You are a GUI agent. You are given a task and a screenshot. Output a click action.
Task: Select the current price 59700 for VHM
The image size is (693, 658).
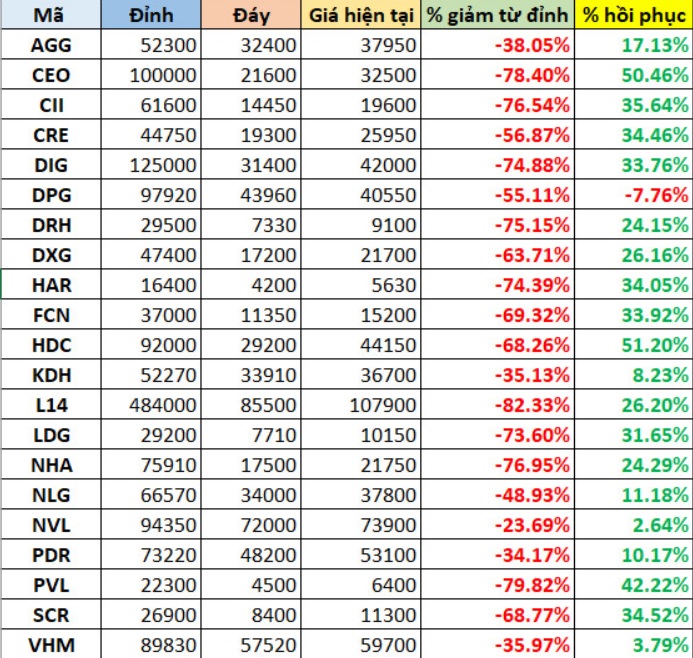pos(361,645)
